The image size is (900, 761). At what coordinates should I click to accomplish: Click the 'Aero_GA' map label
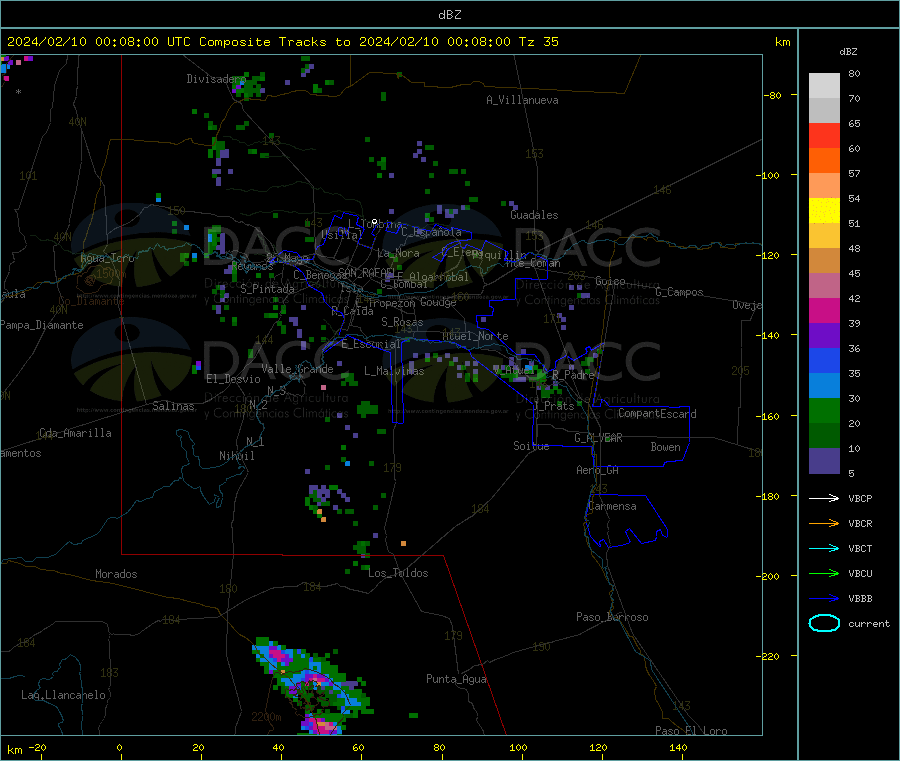597,470
